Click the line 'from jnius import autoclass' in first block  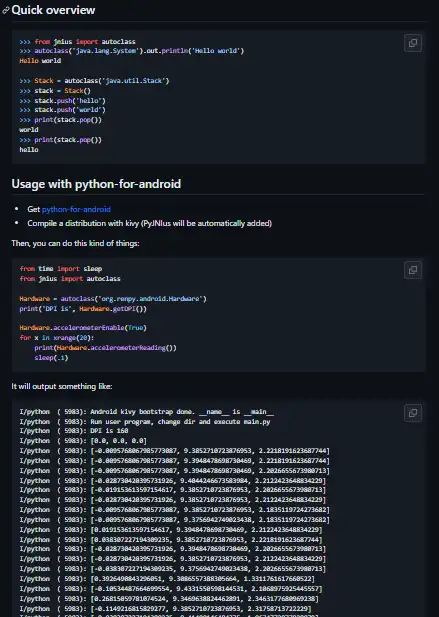pos(77,41)
